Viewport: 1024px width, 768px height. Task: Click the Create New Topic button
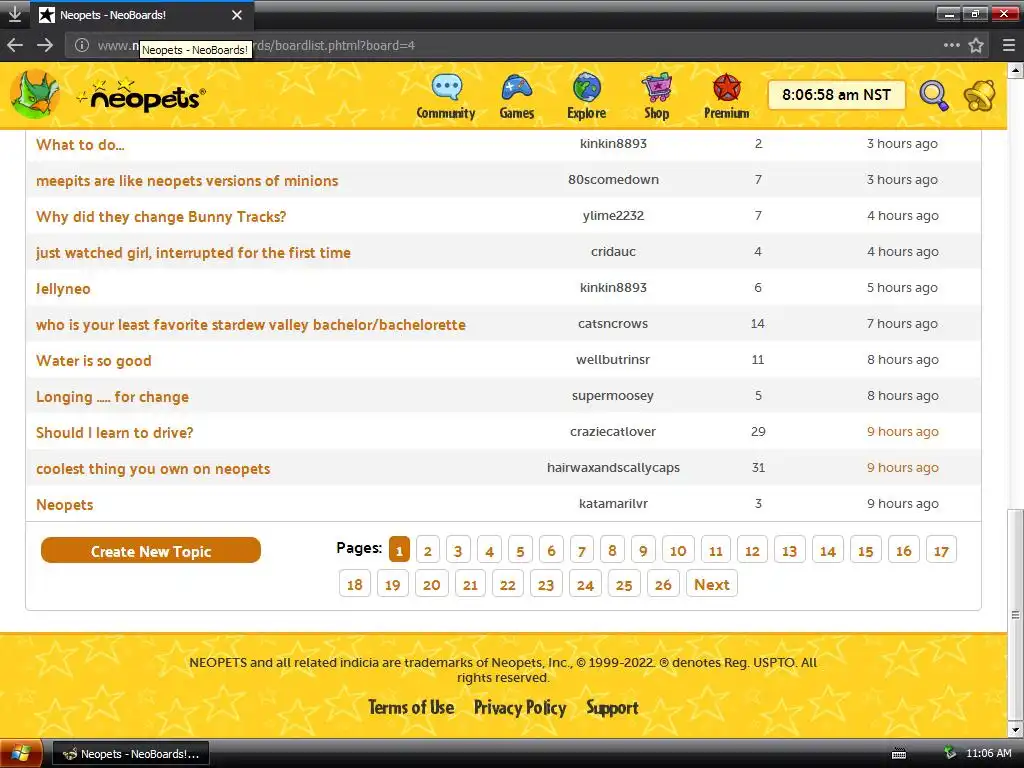click(x=151, y=551)
